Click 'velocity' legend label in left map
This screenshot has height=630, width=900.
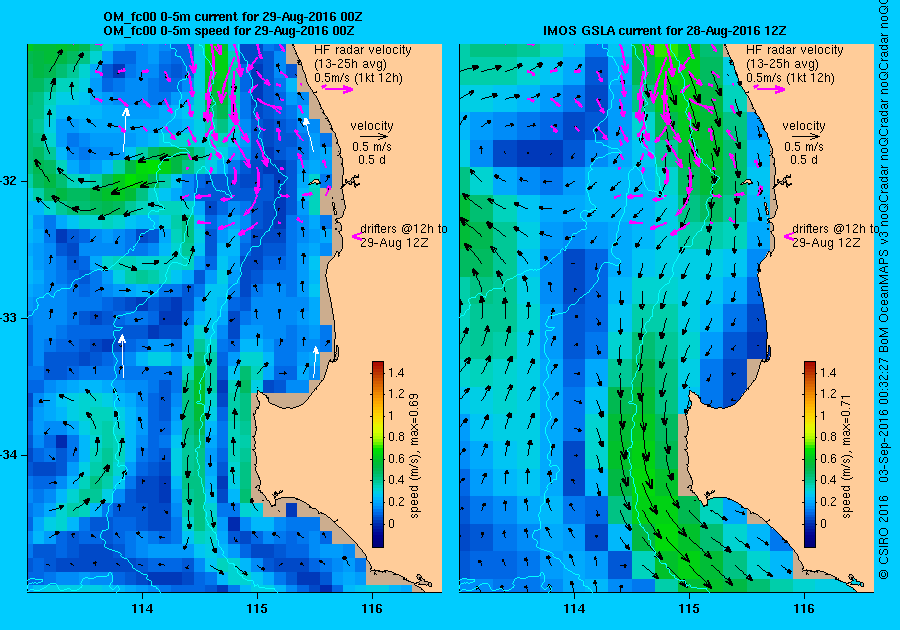[372, 126]
